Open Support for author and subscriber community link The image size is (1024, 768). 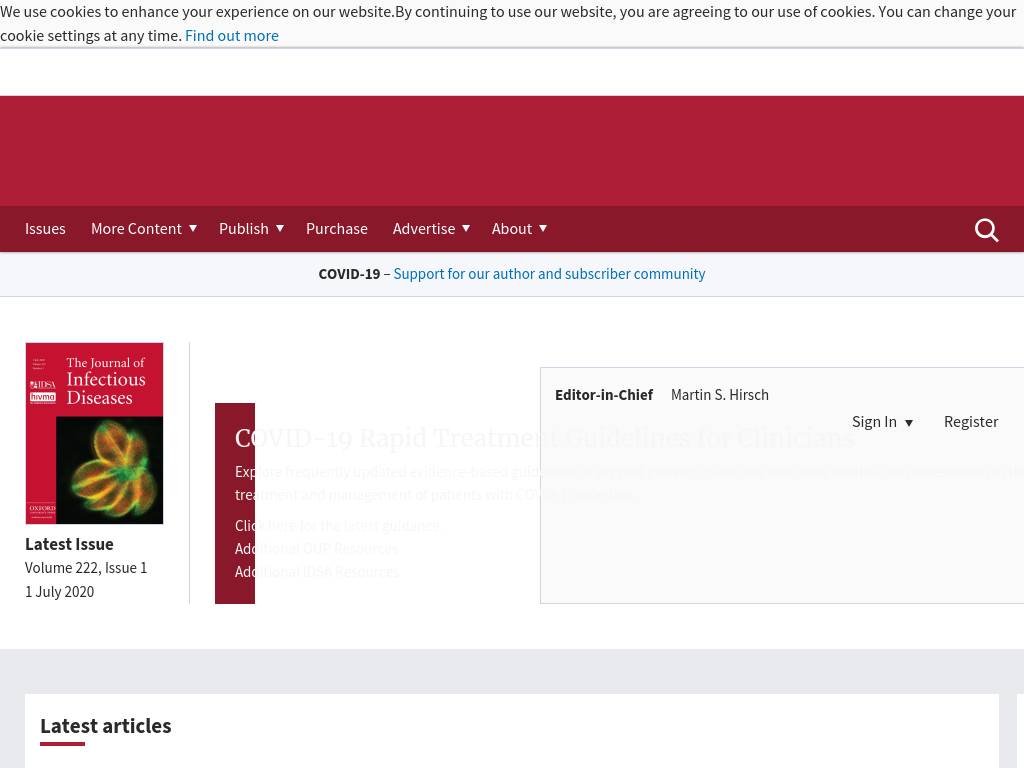coord(549,273)
